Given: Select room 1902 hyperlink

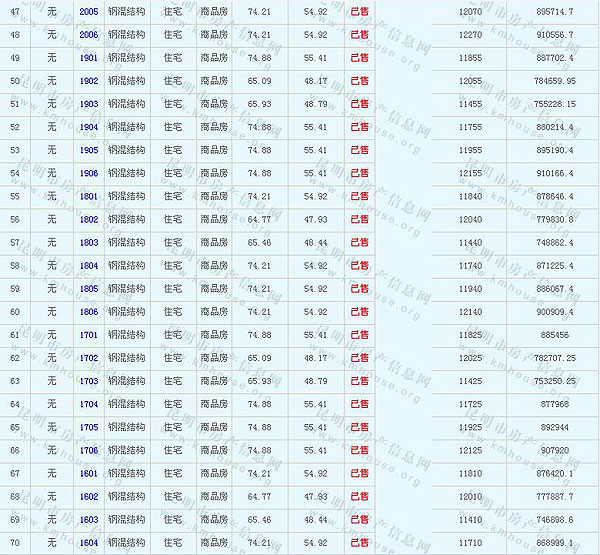Looking at the screenshot, I should click(x=89, y=81).
